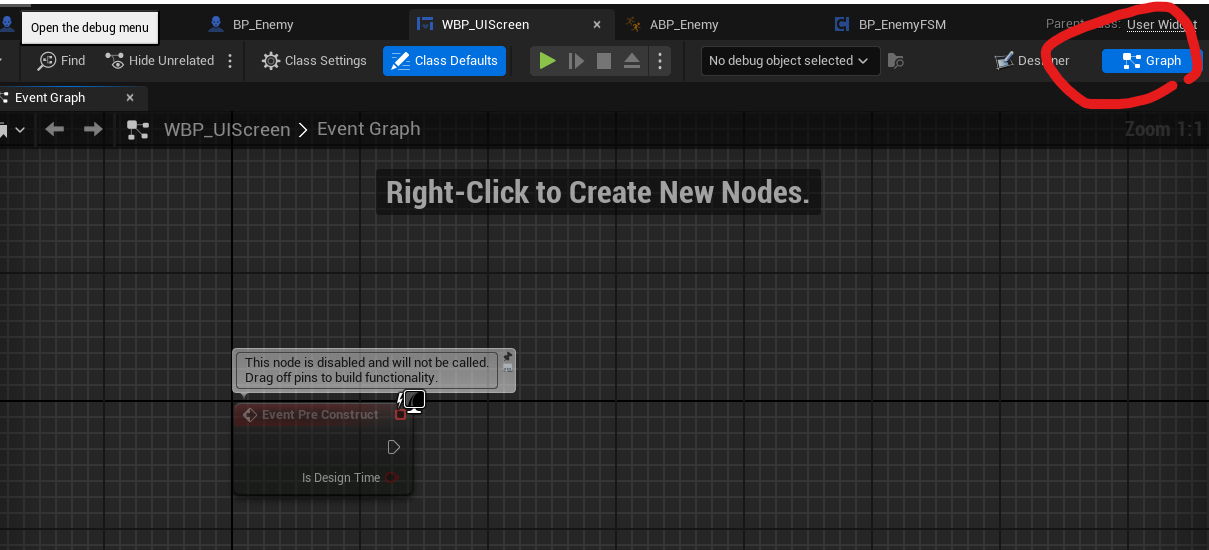Click icon next to debug object selector

click(896, 61)
